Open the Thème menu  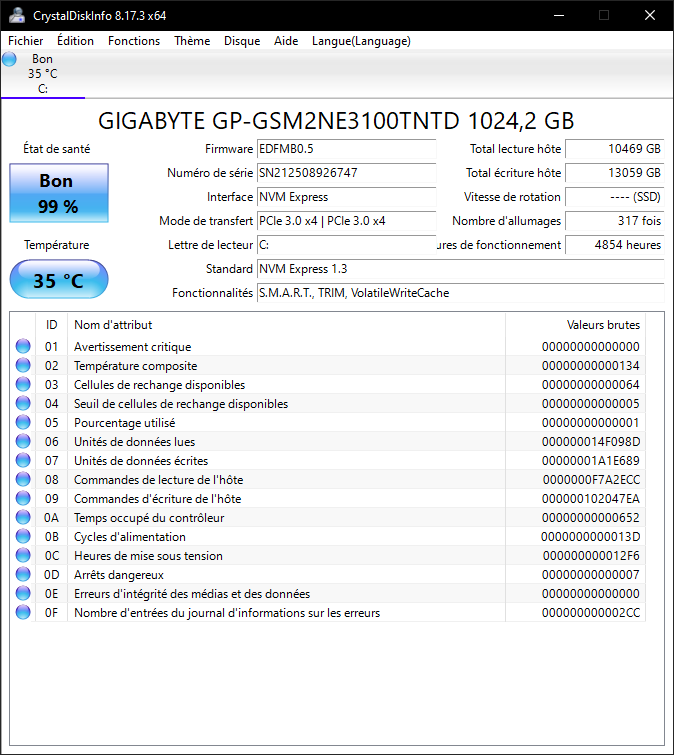tap(192, 41)
